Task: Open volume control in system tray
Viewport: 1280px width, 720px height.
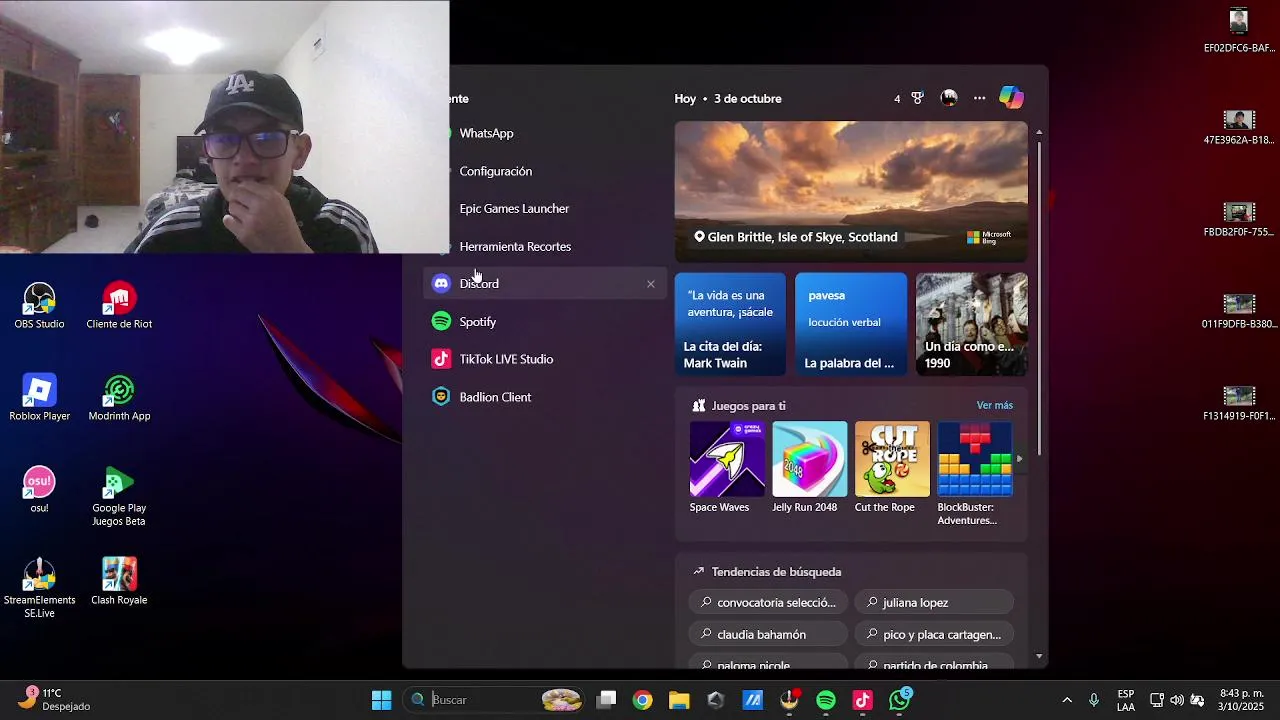Action: pos(1177,700)
